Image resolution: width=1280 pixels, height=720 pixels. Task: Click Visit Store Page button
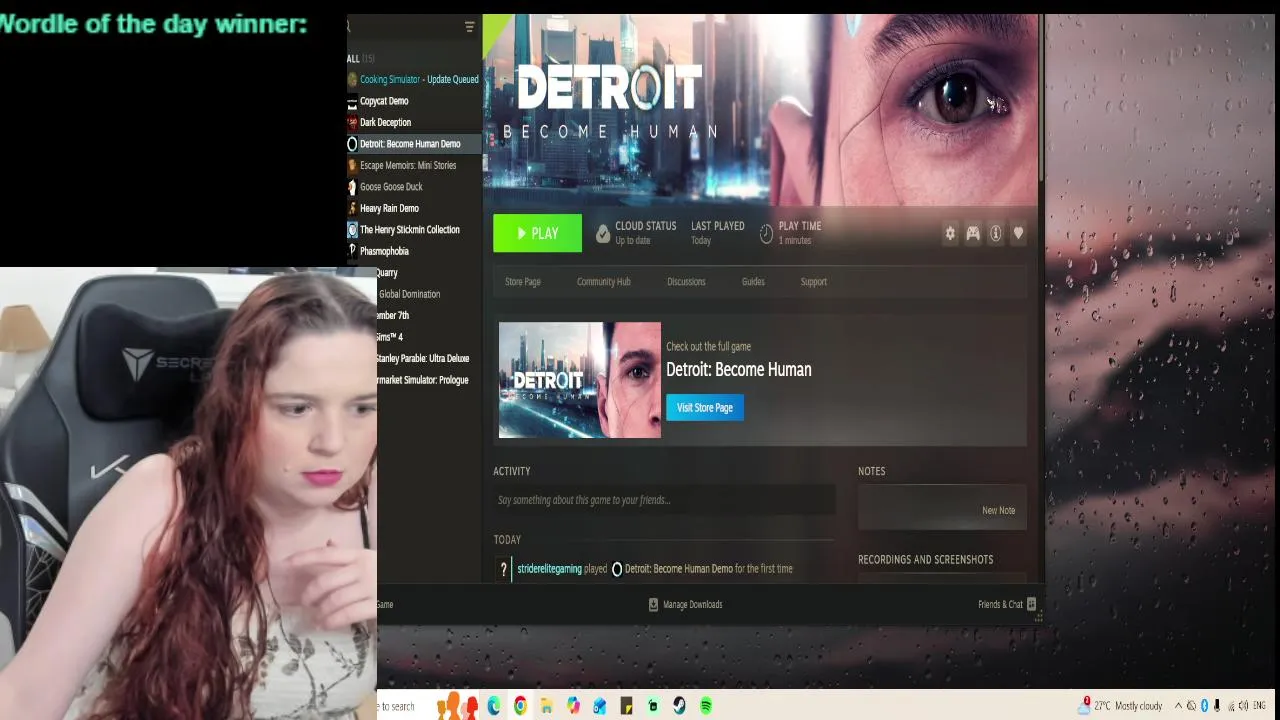[x=705, y=407]
